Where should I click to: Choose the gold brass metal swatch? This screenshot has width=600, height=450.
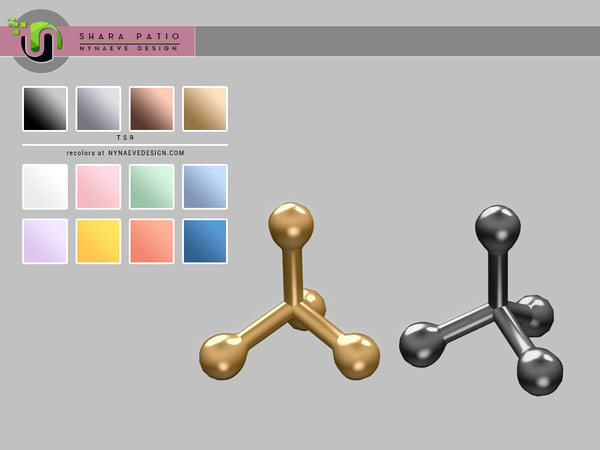pyautogui.click(x=205, y=109)
